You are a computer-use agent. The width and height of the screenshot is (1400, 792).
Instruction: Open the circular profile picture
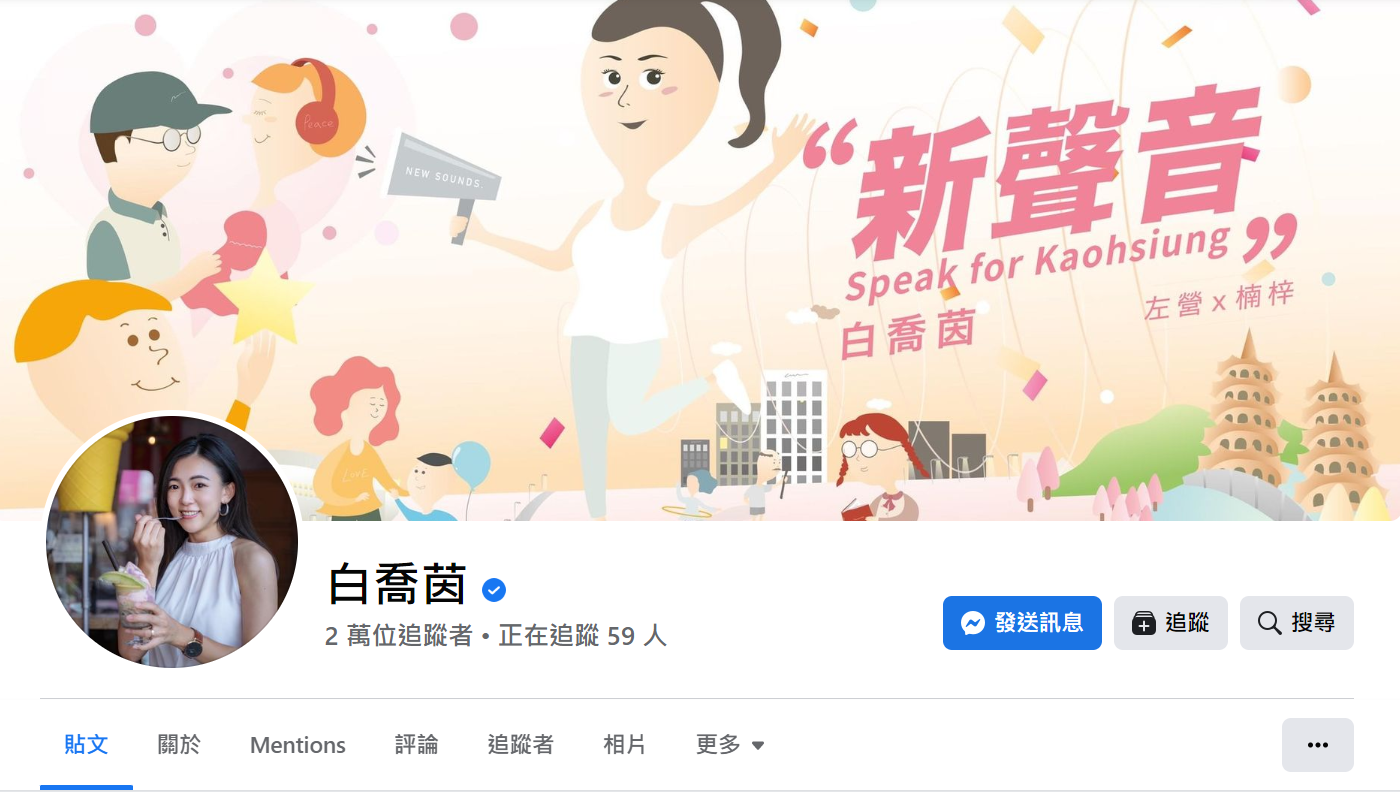172,541
